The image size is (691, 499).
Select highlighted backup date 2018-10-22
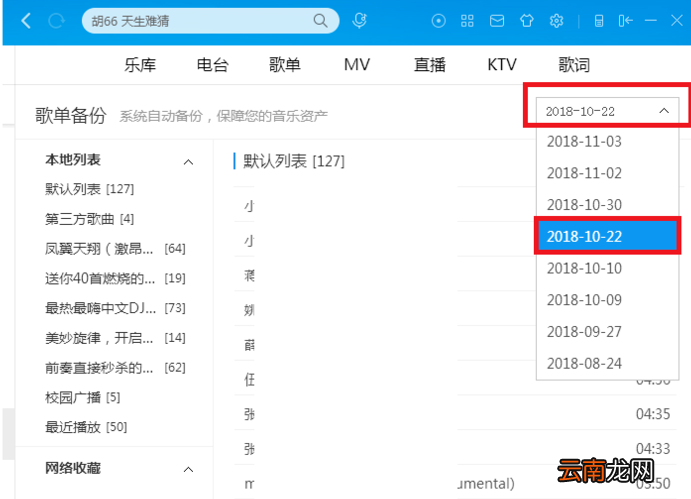(x=607, y=237)
